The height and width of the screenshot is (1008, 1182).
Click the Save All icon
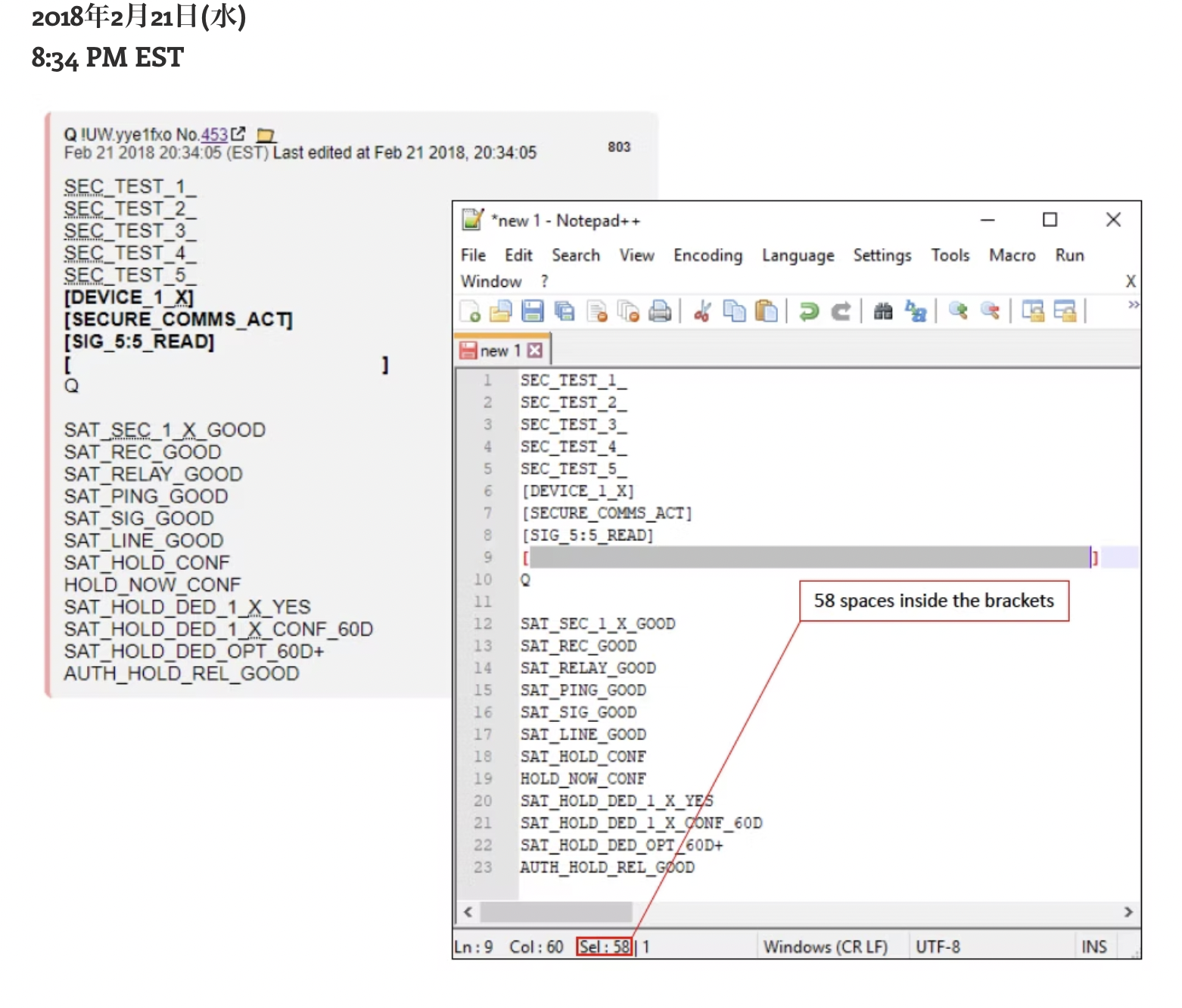click(565, 311)
